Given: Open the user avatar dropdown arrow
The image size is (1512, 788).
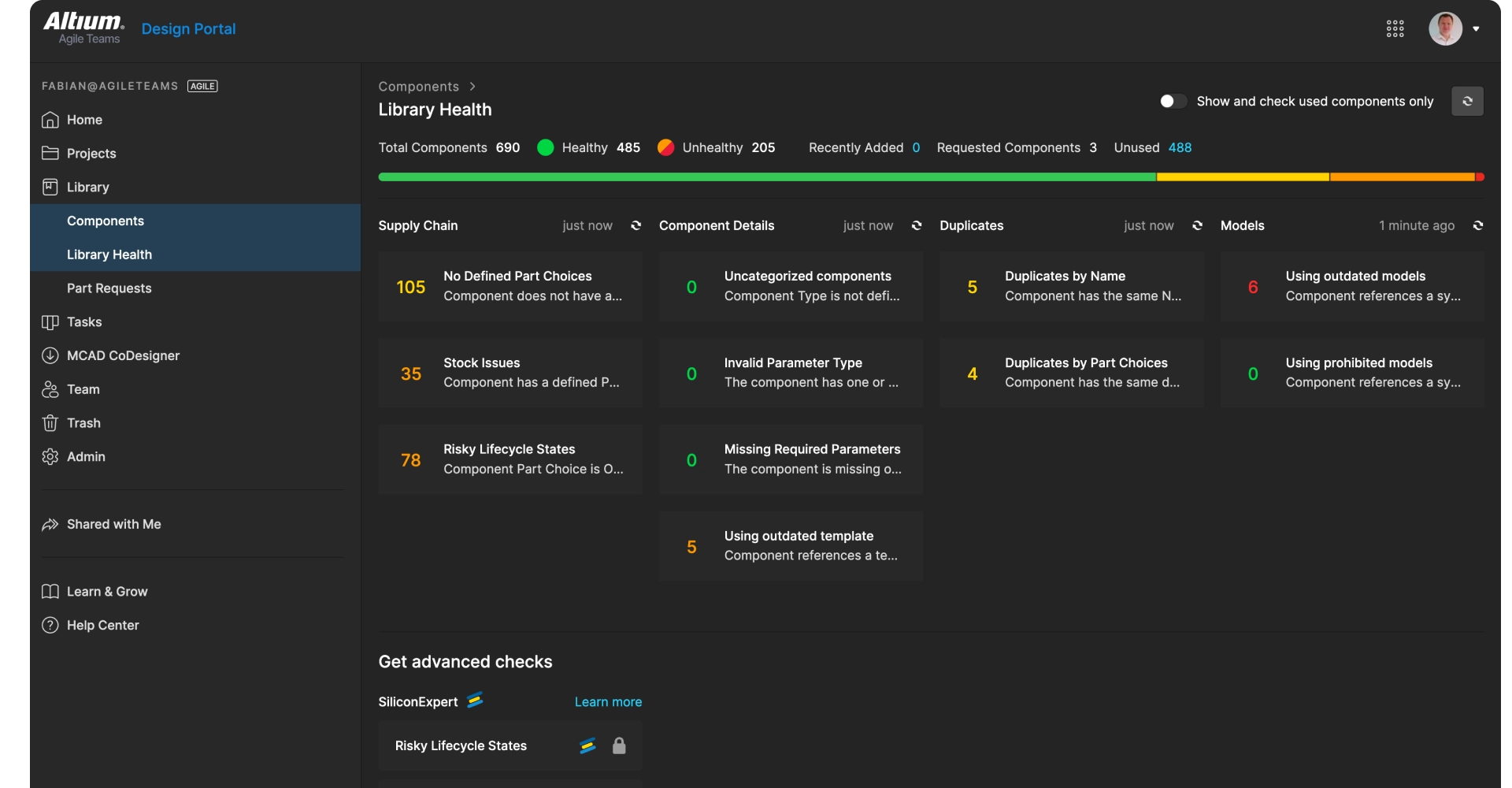Looking at the screenshot, I should point(1476,29).
